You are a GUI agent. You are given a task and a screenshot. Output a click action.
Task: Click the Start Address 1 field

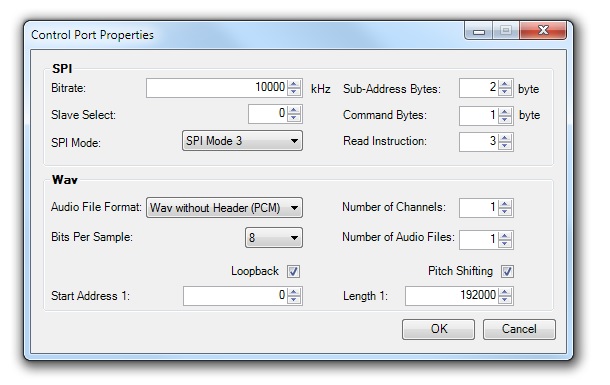(x=235, y=296)
